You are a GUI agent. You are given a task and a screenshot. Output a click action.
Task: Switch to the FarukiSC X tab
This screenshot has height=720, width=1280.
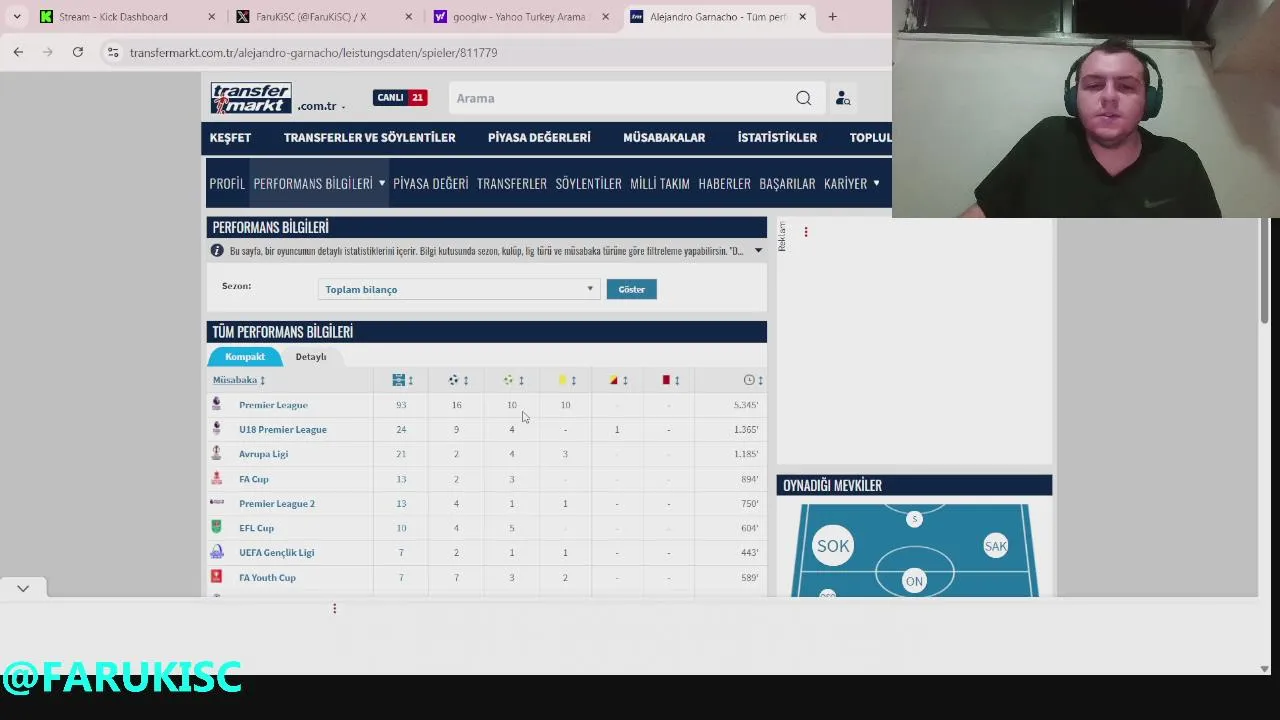324,17
